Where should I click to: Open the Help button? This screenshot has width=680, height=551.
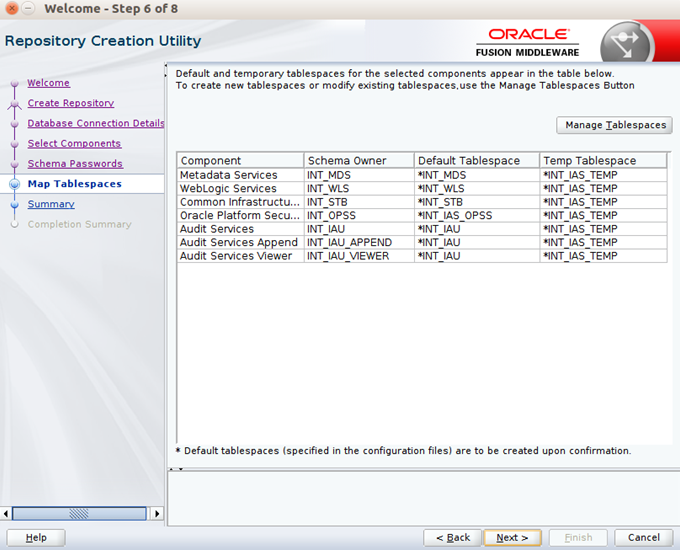(36, 538)
